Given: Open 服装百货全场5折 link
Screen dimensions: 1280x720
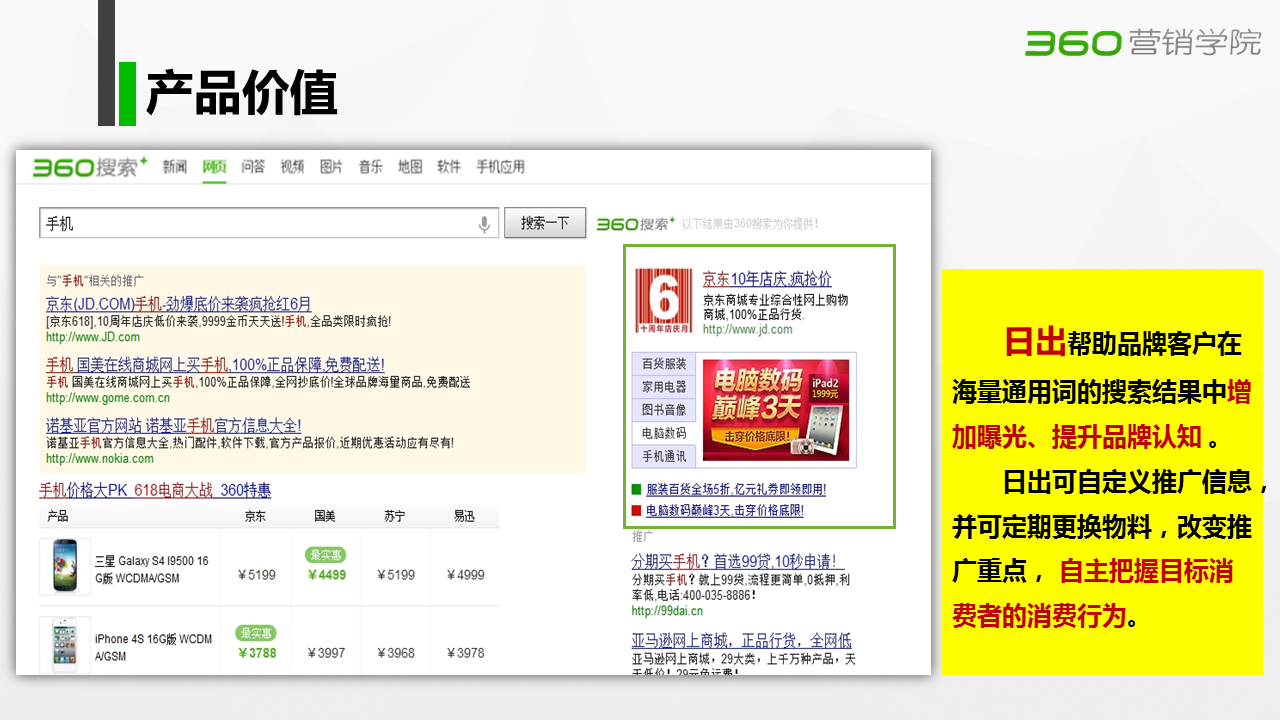Looking at the screenshot, I should coord(736,490).
